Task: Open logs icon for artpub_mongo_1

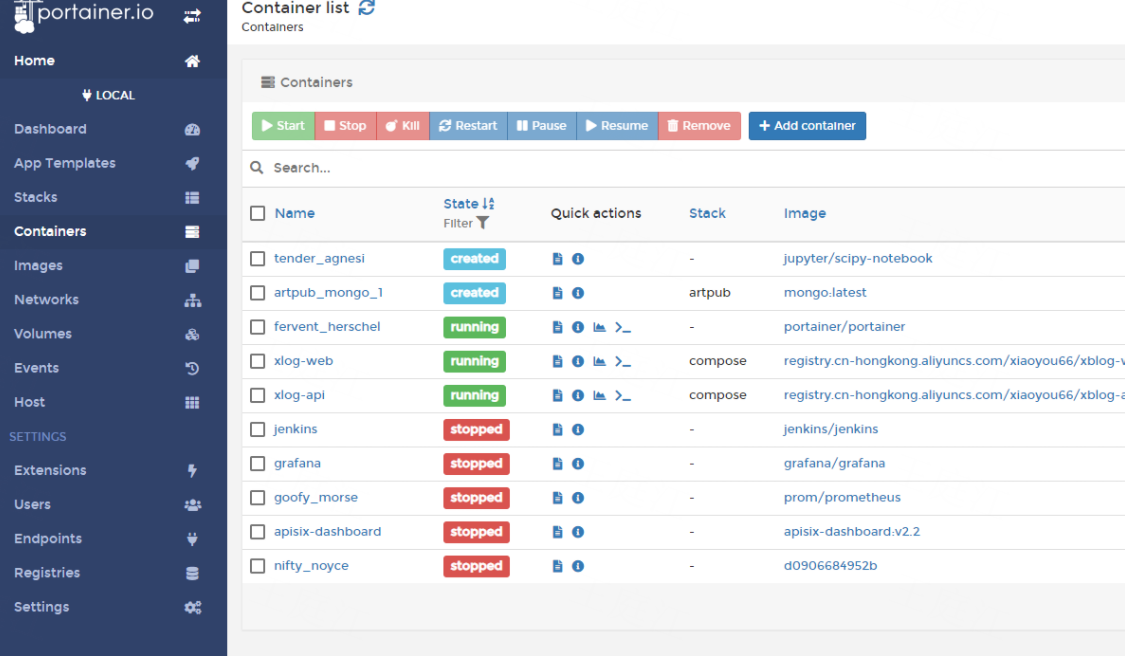Action: (557, 293)
